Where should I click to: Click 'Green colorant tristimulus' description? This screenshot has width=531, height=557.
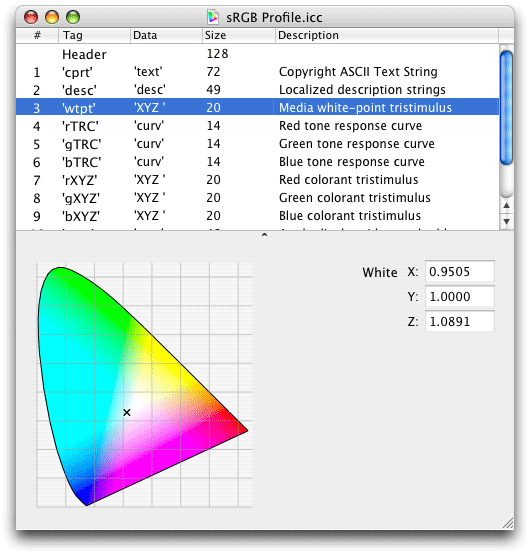click(355, 198)
